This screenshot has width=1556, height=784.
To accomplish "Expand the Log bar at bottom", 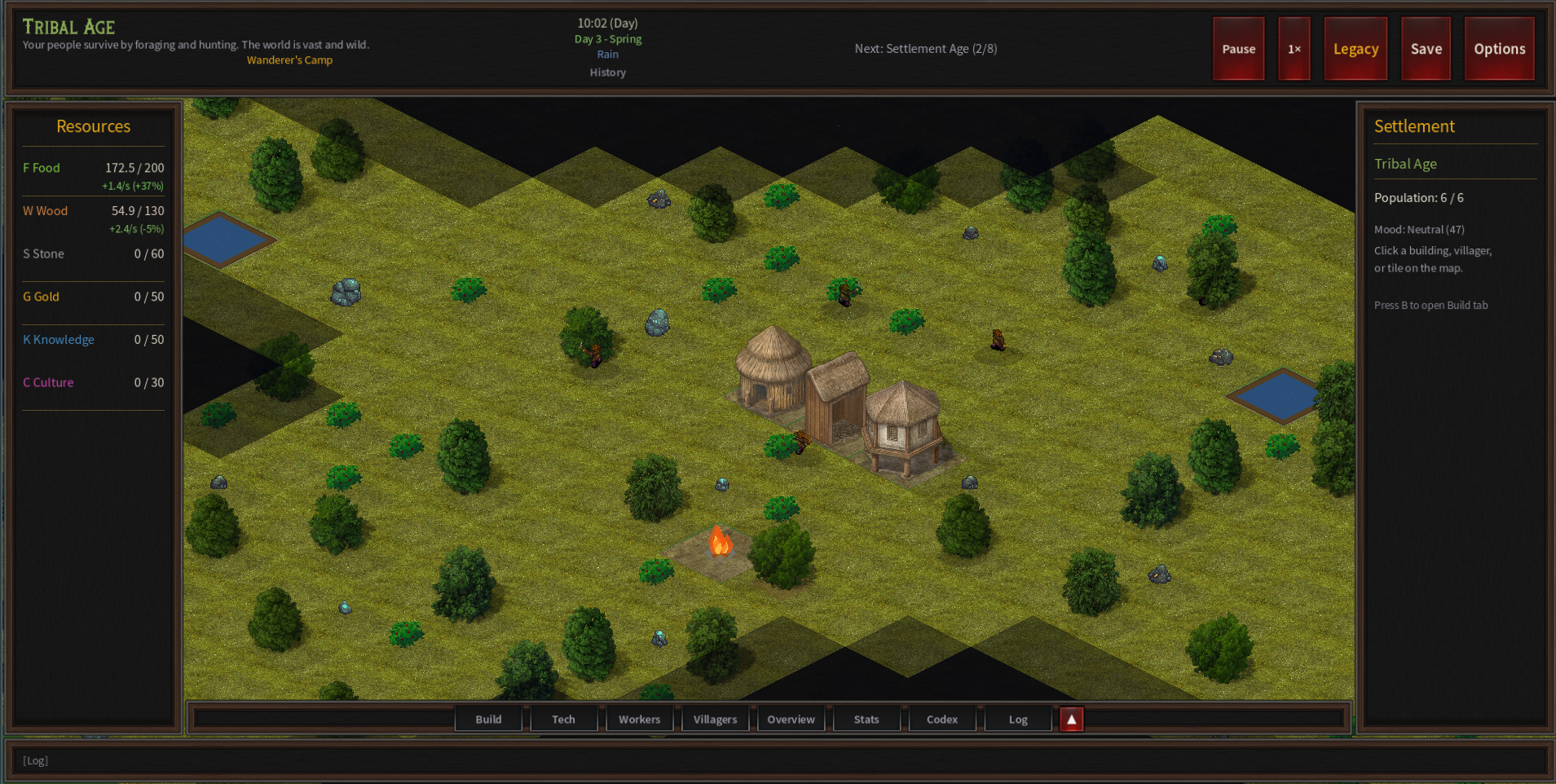I will pos(778,760).
